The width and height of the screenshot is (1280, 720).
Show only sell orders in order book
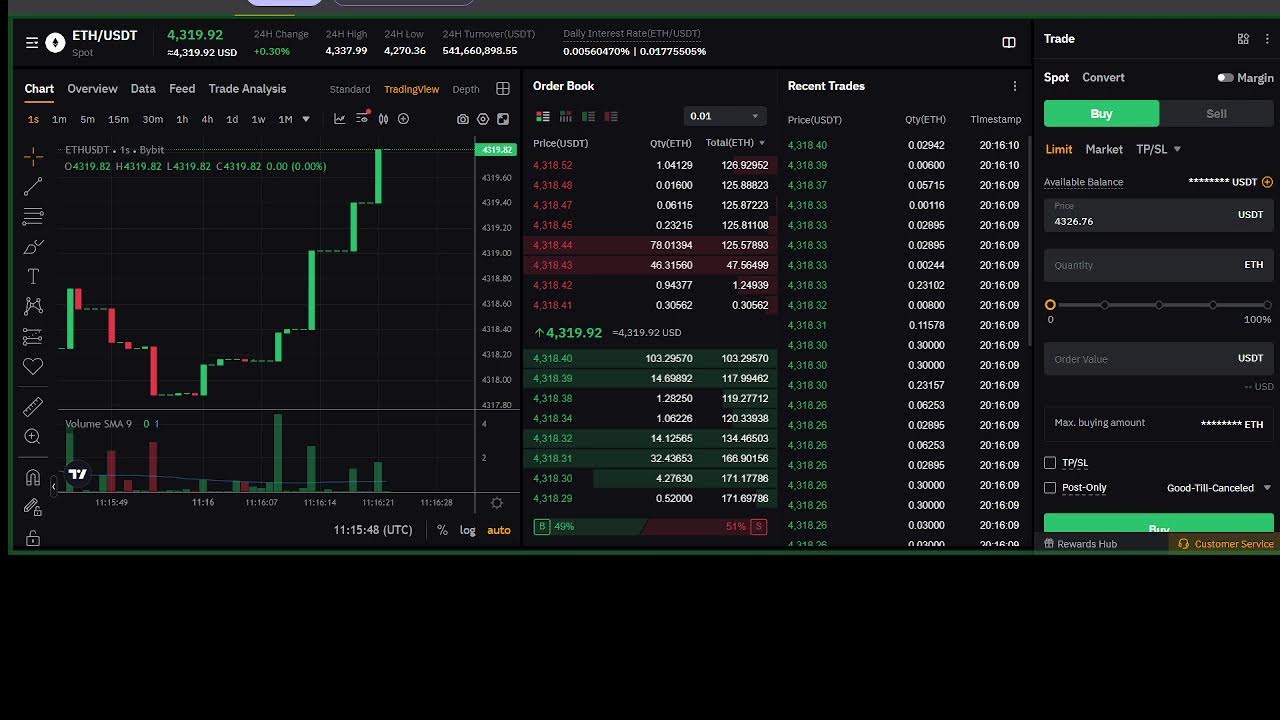point(611,116)
